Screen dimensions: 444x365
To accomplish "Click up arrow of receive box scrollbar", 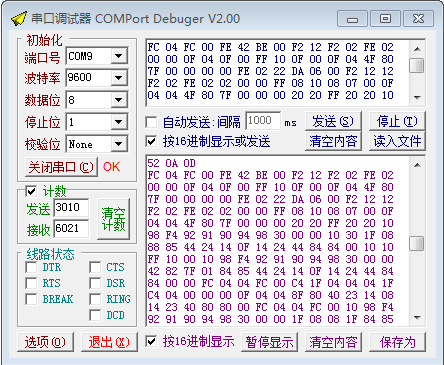I will tap(417, 165).
